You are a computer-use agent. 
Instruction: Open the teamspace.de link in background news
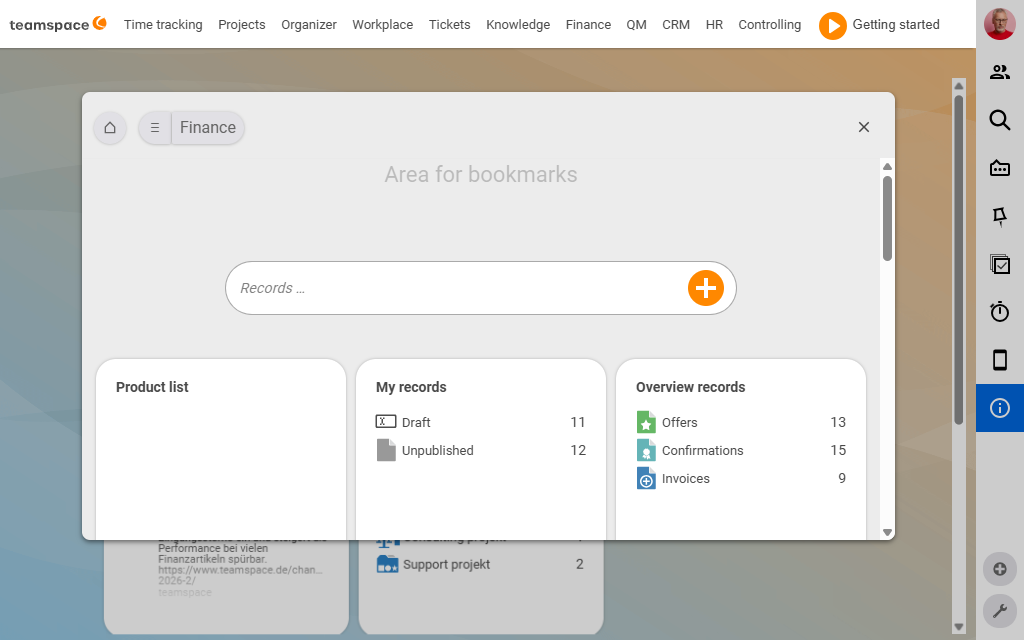pyautogui.click(x=240, y=575)
